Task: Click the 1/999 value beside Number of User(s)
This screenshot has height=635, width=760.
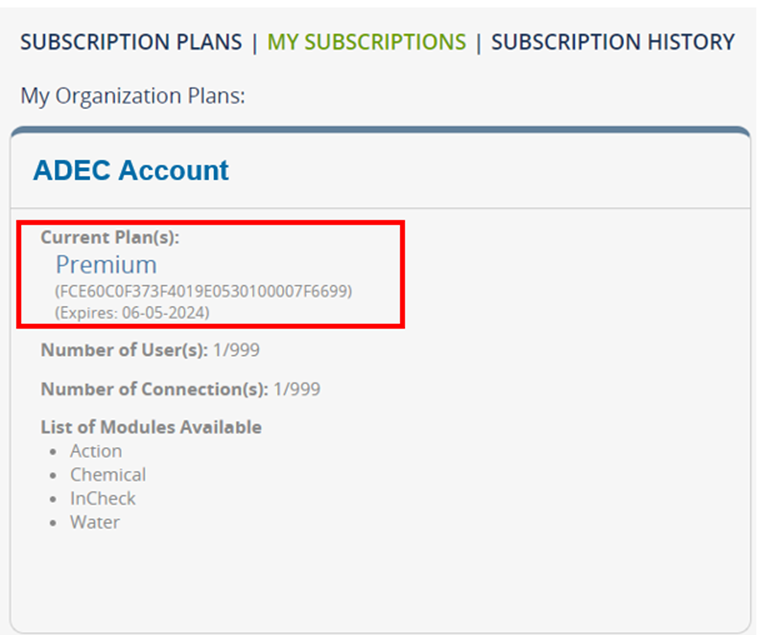Action: tap(237, 351)
